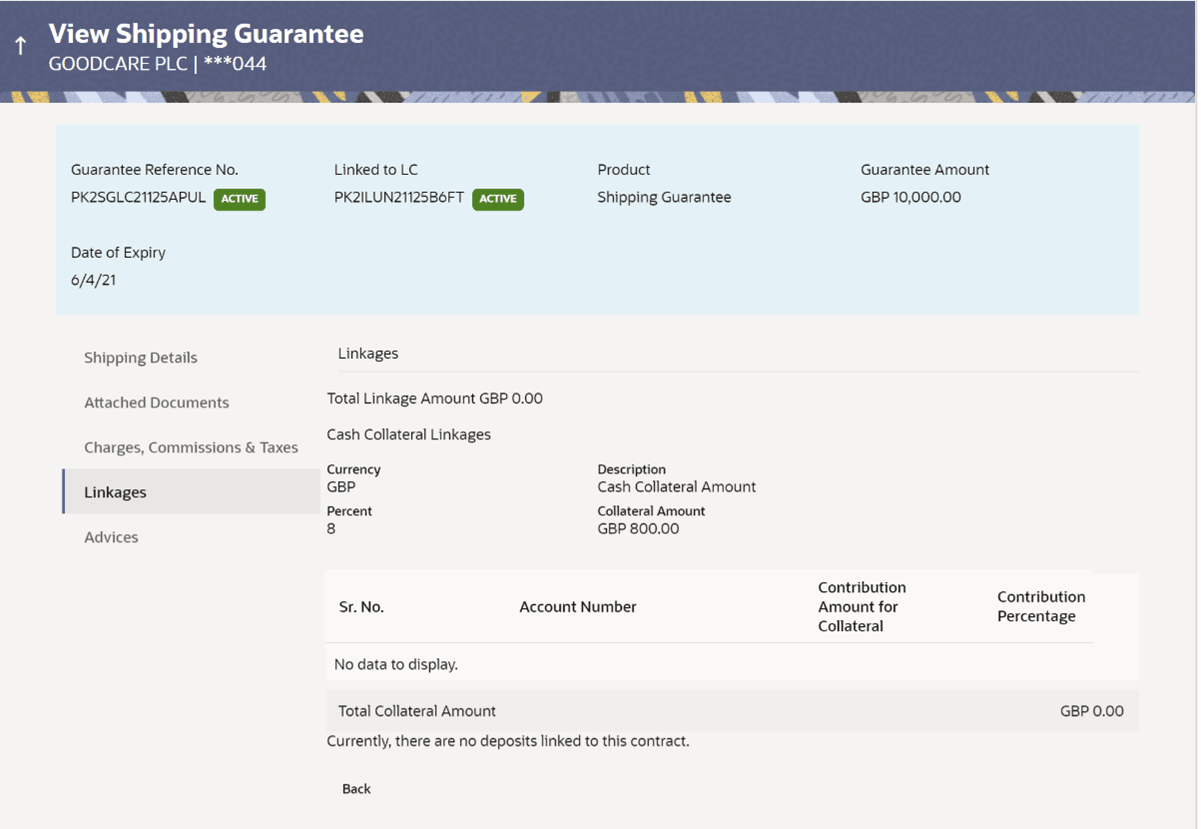Viewport: 1201px width, 829px height.
Task: Open the Attached Documents section
Action: 156,402
